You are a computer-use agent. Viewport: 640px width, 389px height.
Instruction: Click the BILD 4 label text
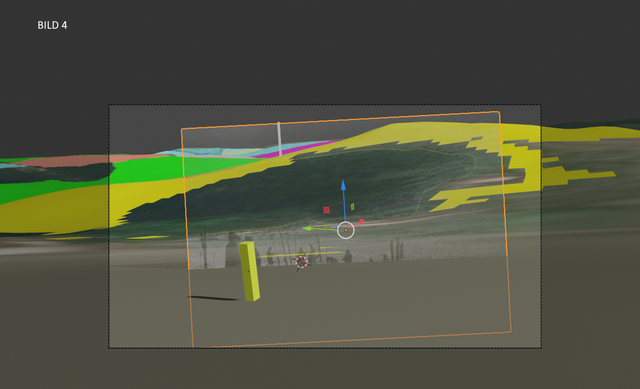(x=52, y=25)
